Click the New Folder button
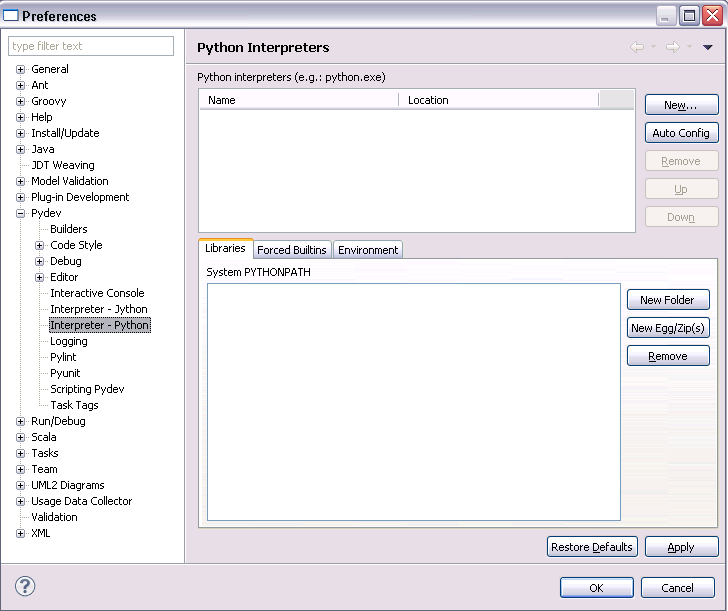The width and height of the screenshot is (728, 611). tap(667, 300)
